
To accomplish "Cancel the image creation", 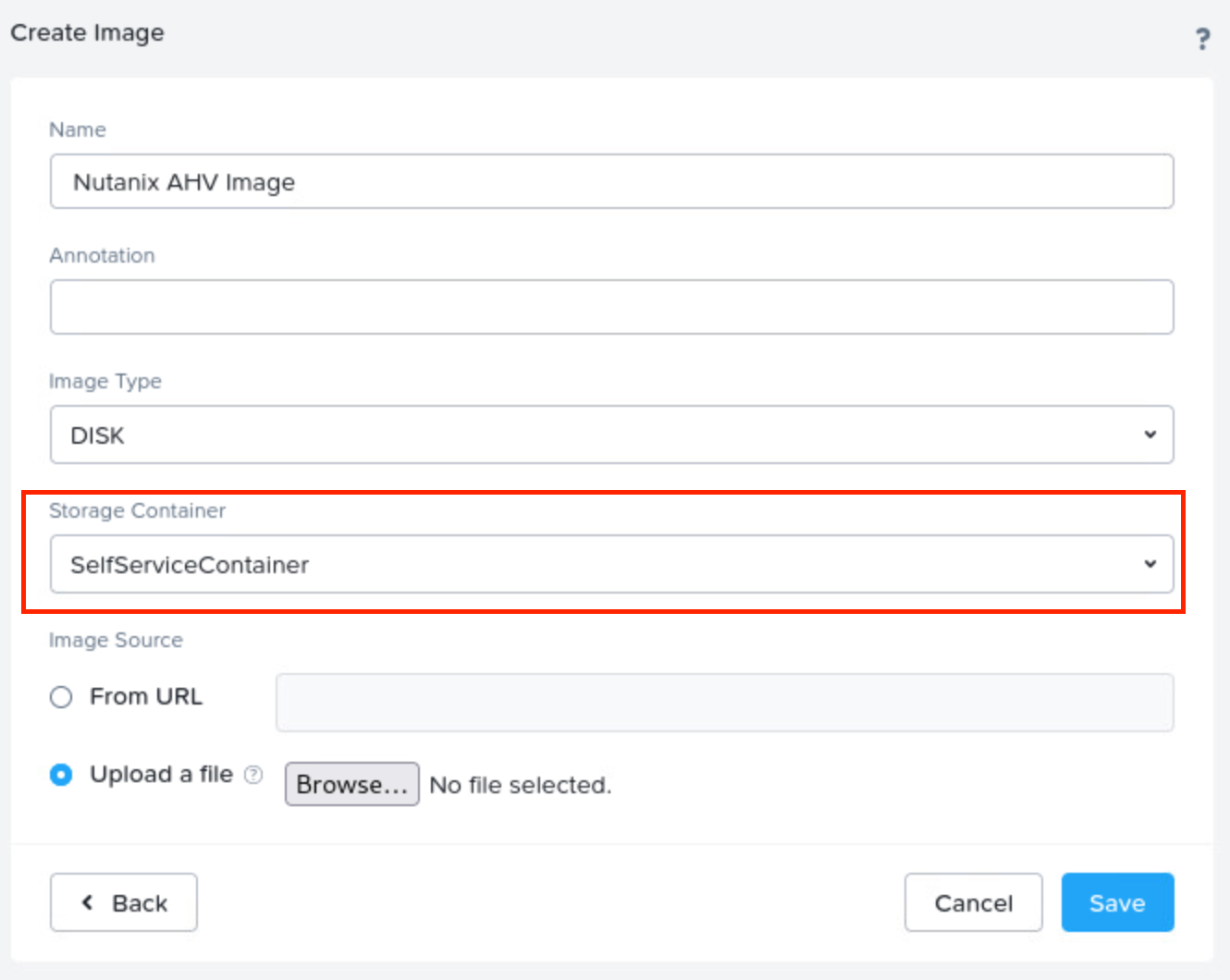I will [973, 902].
